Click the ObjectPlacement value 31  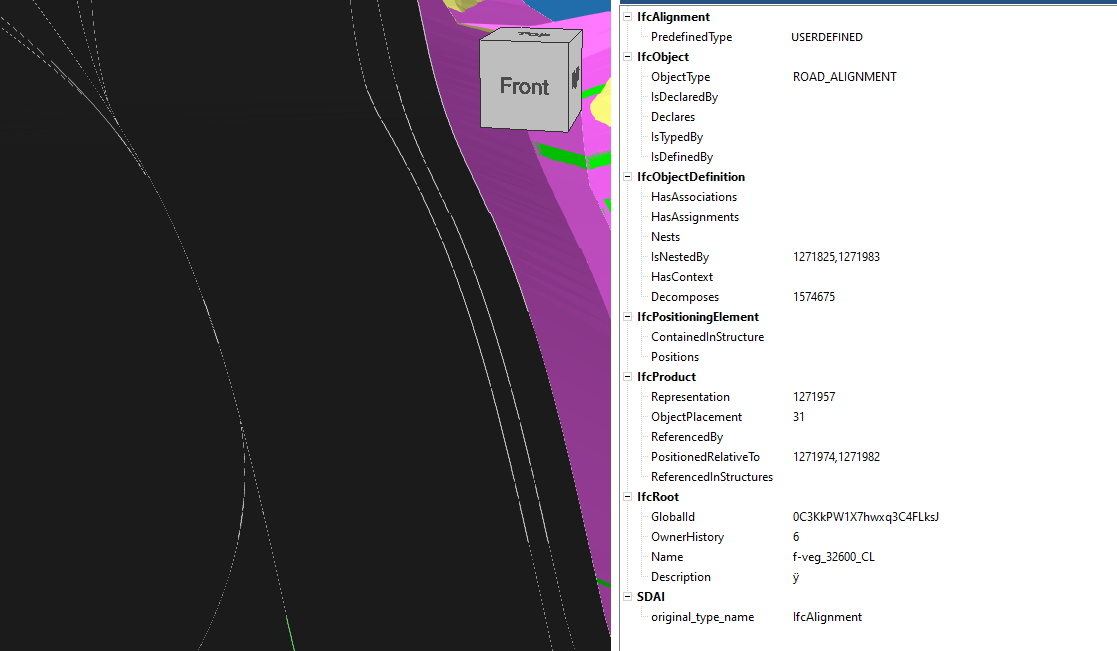pos(799,417)
